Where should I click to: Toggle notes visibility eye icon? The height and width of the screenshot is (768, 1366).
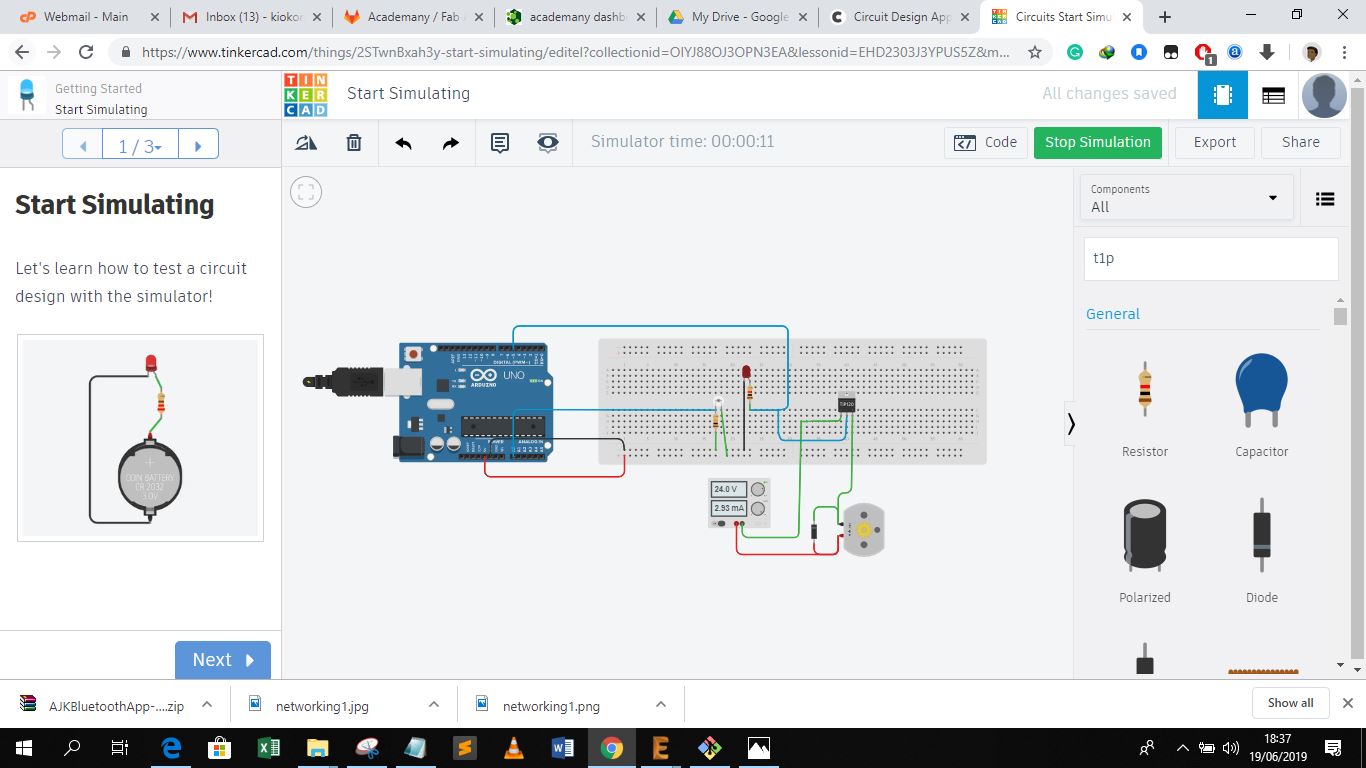(x=548, y=143)
